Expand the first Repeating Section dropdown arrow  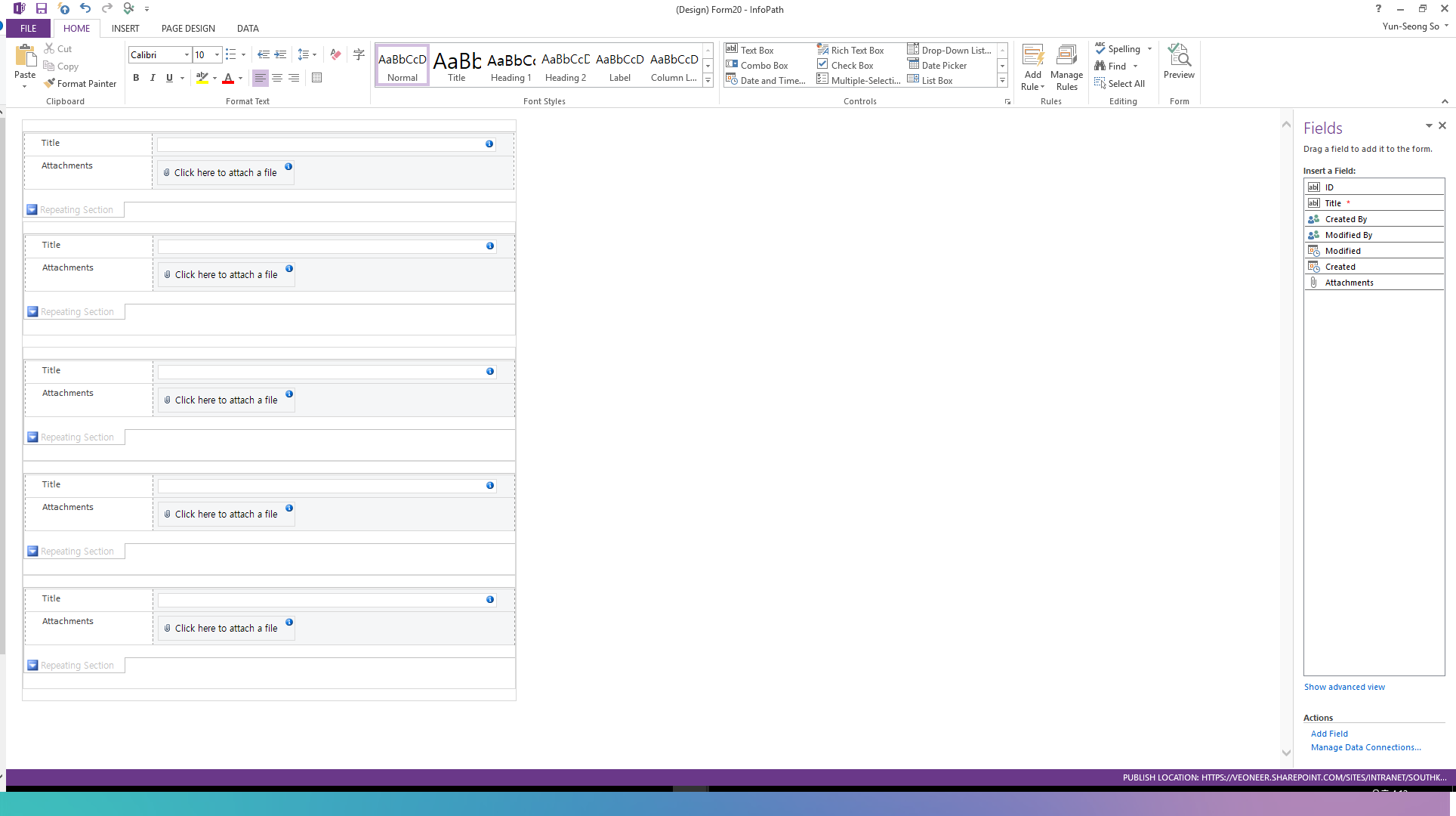pos(32,210)
